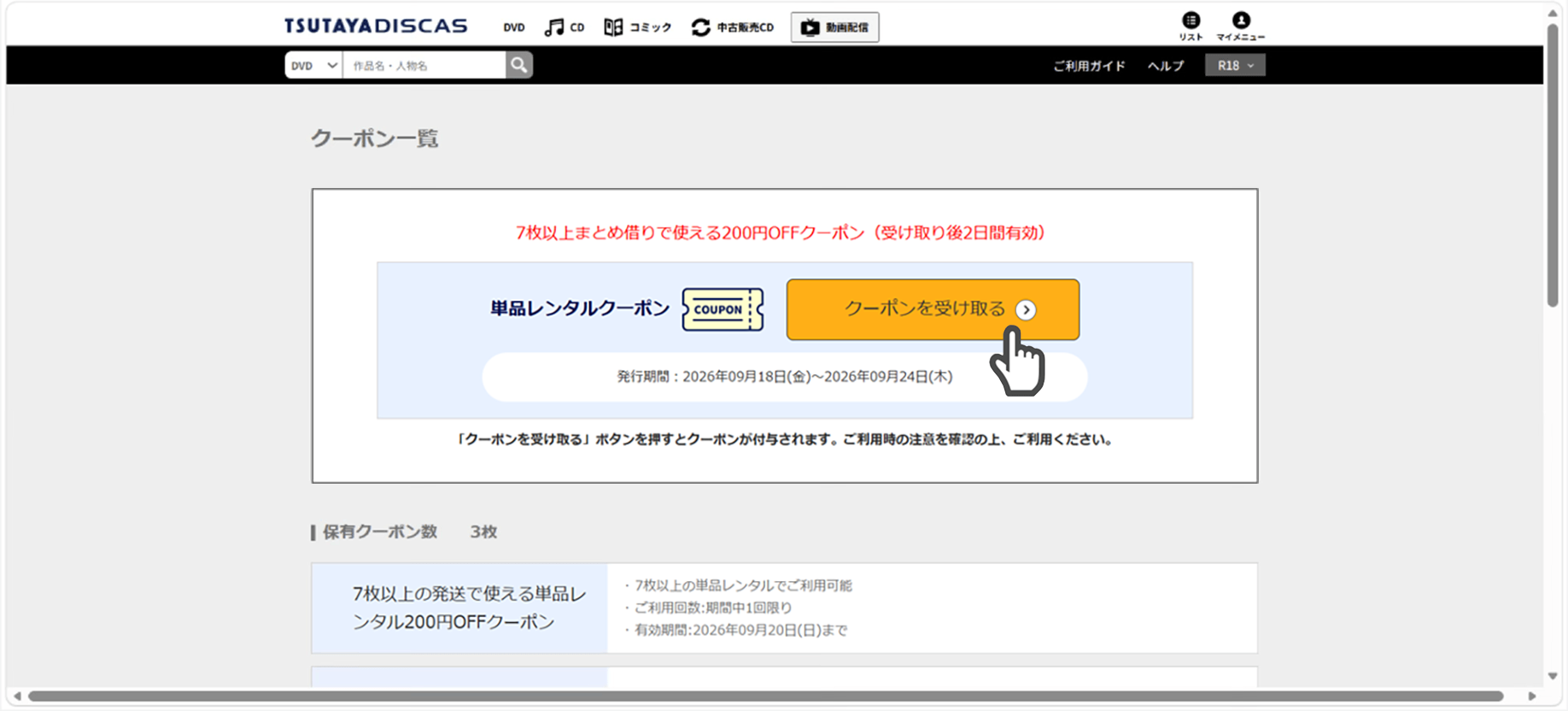
Task: Click the クーポン一覧 page heading
Action: tap(374, 138)
